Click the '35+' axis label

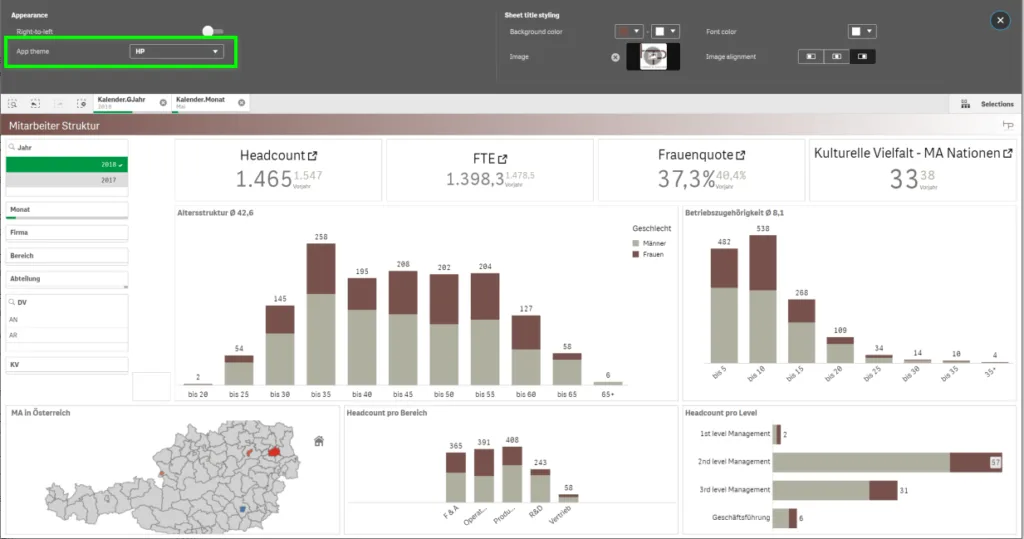990,372
